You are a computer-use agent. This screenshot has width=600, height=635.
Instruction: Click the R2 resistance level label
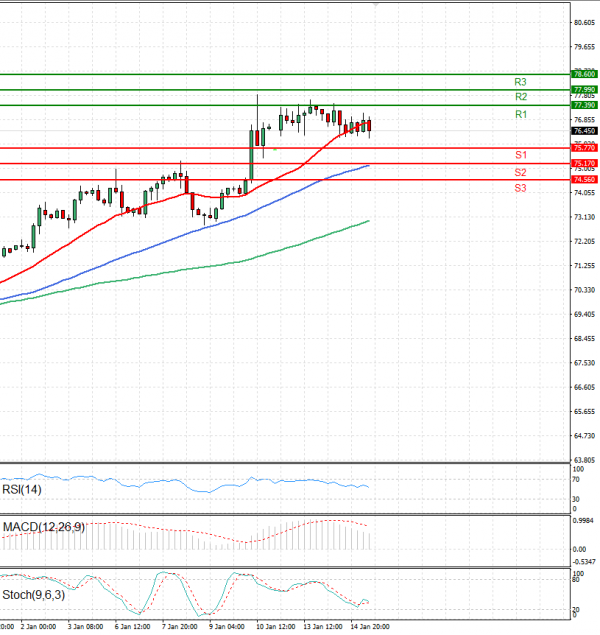[521, 97]
